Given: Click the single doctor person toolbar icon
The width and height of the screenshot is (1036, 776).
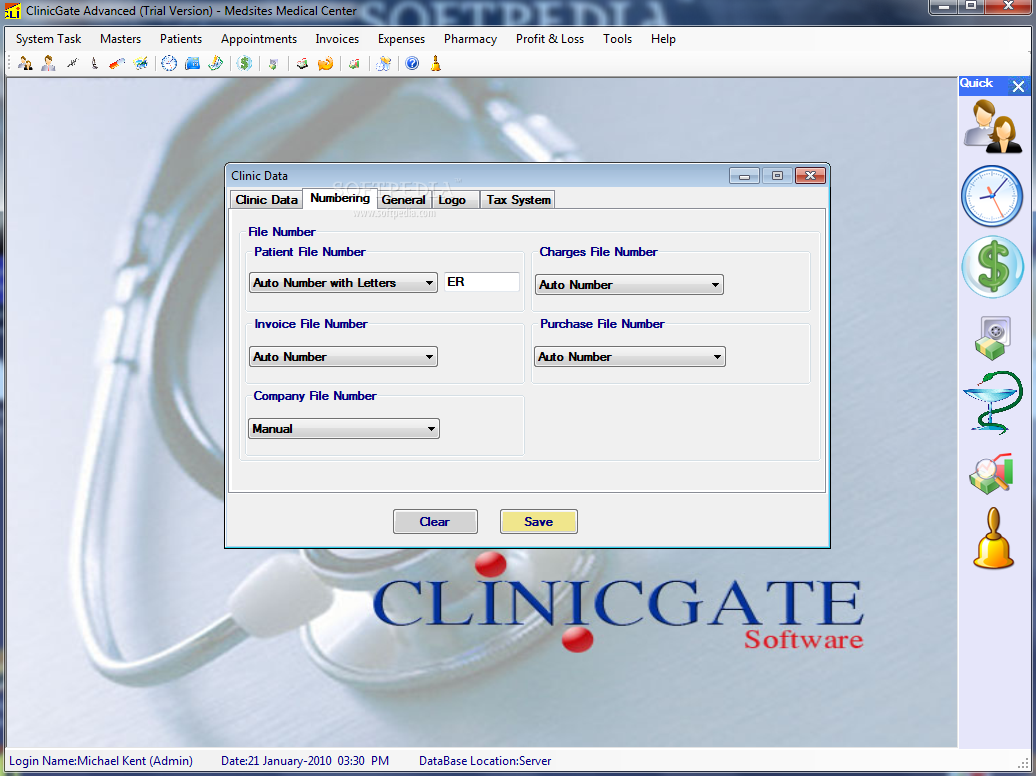Looking at the screenshot, I should pos(48,63).
